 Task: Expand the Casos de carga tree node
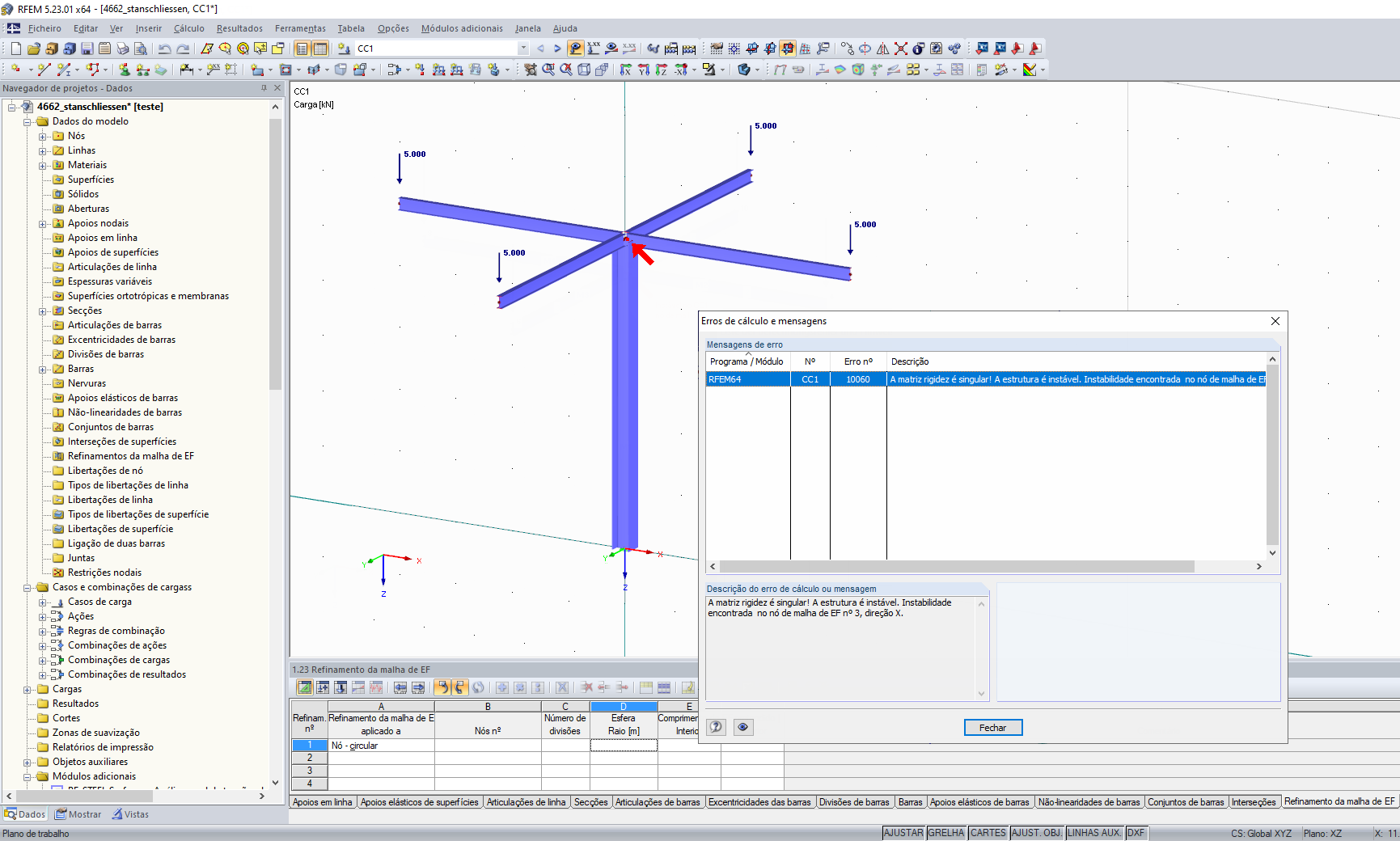coord(43,602)
